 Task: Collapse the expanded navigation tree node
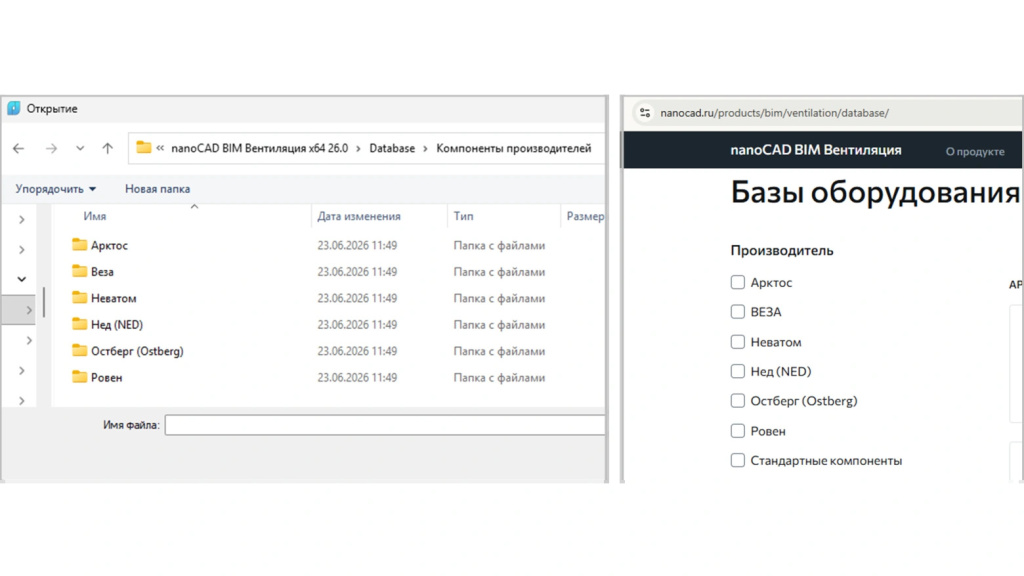coord(22,280)
